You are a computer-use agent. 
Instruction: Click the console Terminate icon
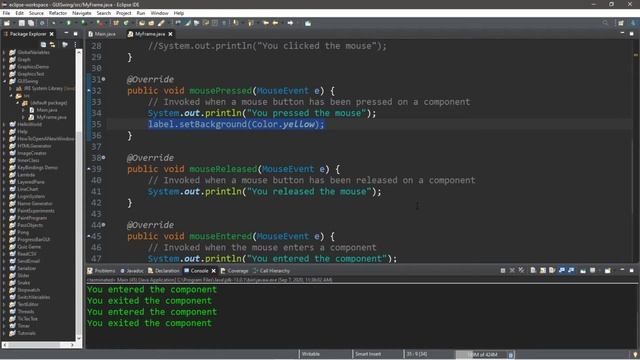[503, 270]
